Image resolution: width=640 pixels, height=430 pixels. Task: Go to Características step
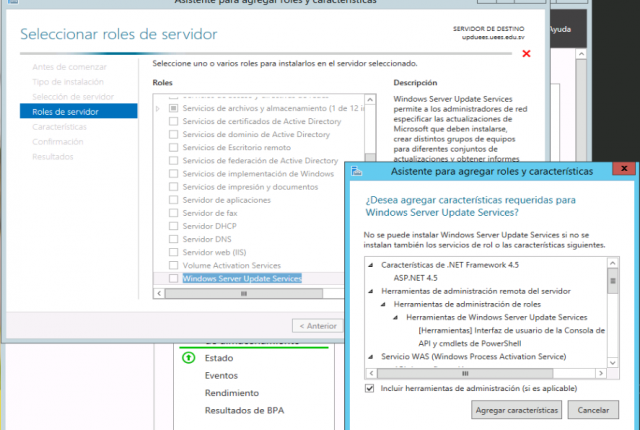pos(60,127)
